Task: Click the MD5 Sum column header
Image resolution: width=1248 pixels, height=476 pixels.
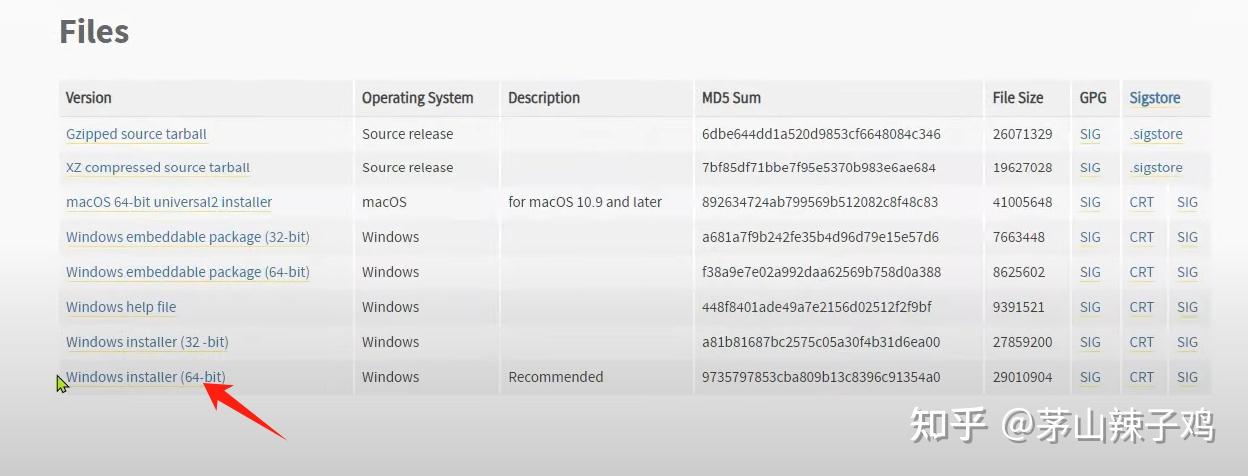Action: coord(731,98)
